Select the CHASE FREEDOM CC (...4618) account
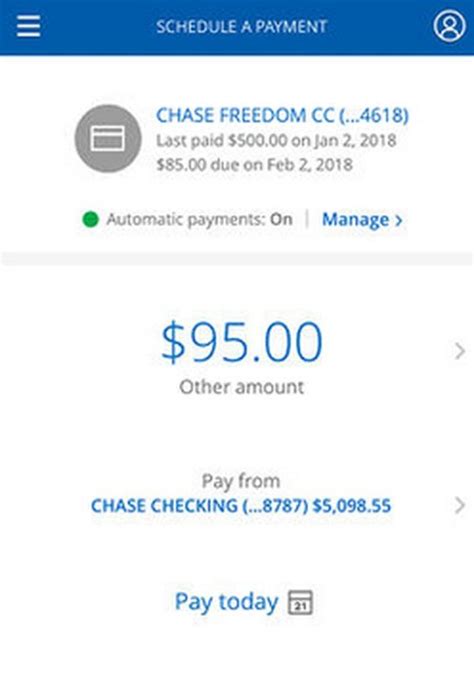Image resolution: width=474 pixels, height=682 pixels. pos(282,116)
